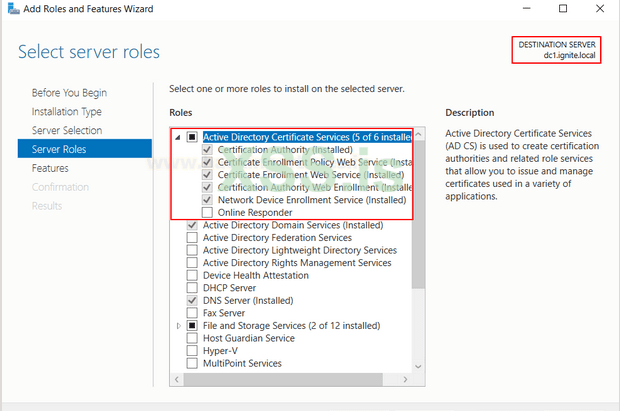Click horizontal scroll left arrow
The height and width of the screenshot is (411, 620).
[177, 379]
